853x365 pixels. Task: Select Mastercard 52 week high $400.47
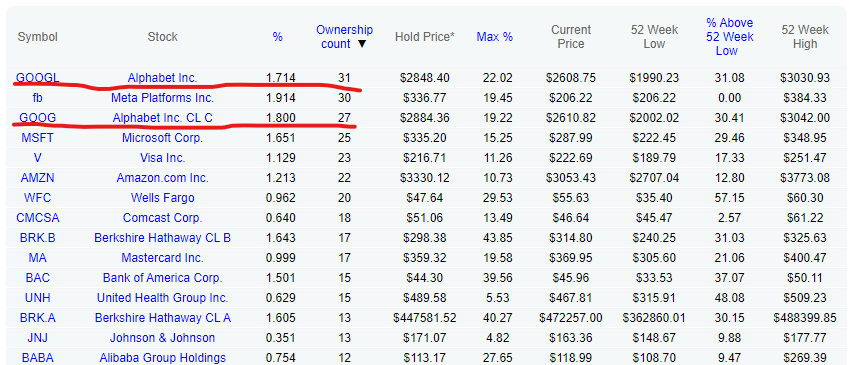click(805, 258)
